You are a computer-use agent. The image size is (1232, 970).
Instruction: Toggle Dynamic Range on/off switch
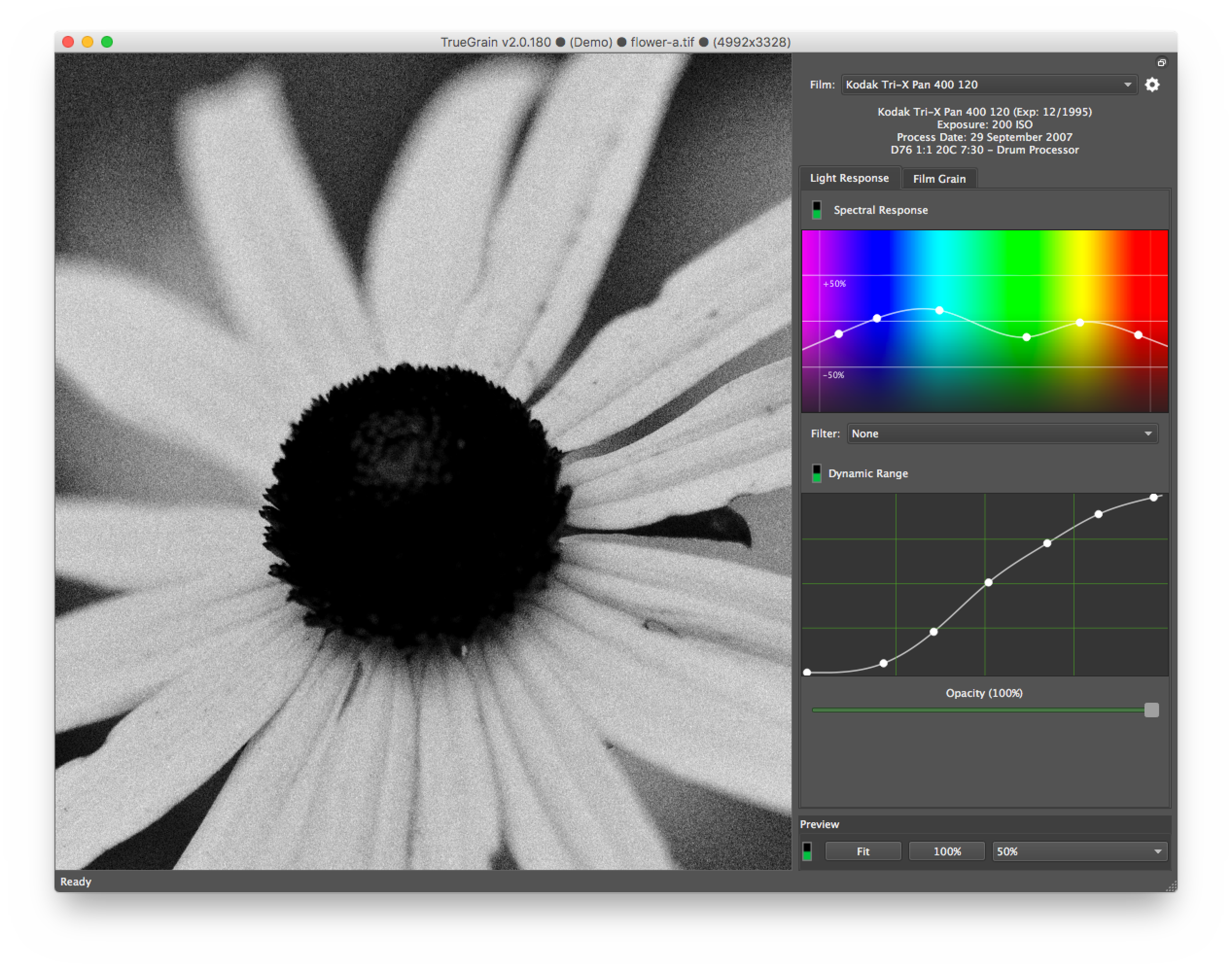click(816, 474)
